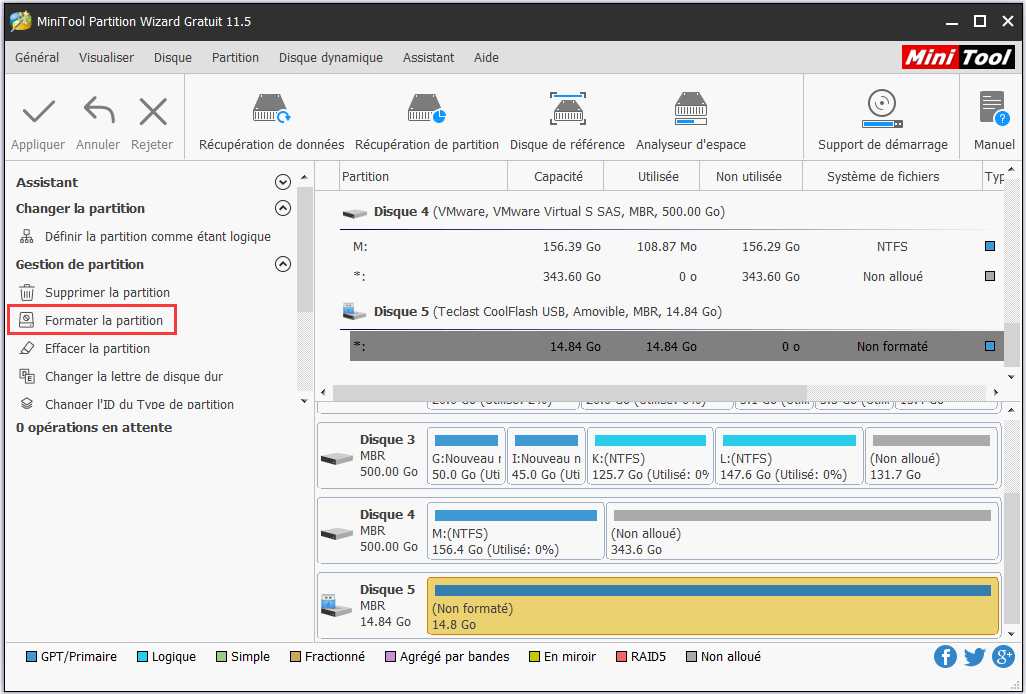Click Définir la partition comme étant logique
The width and height of the screenshot is (1026, 694).
click(158, 237)
